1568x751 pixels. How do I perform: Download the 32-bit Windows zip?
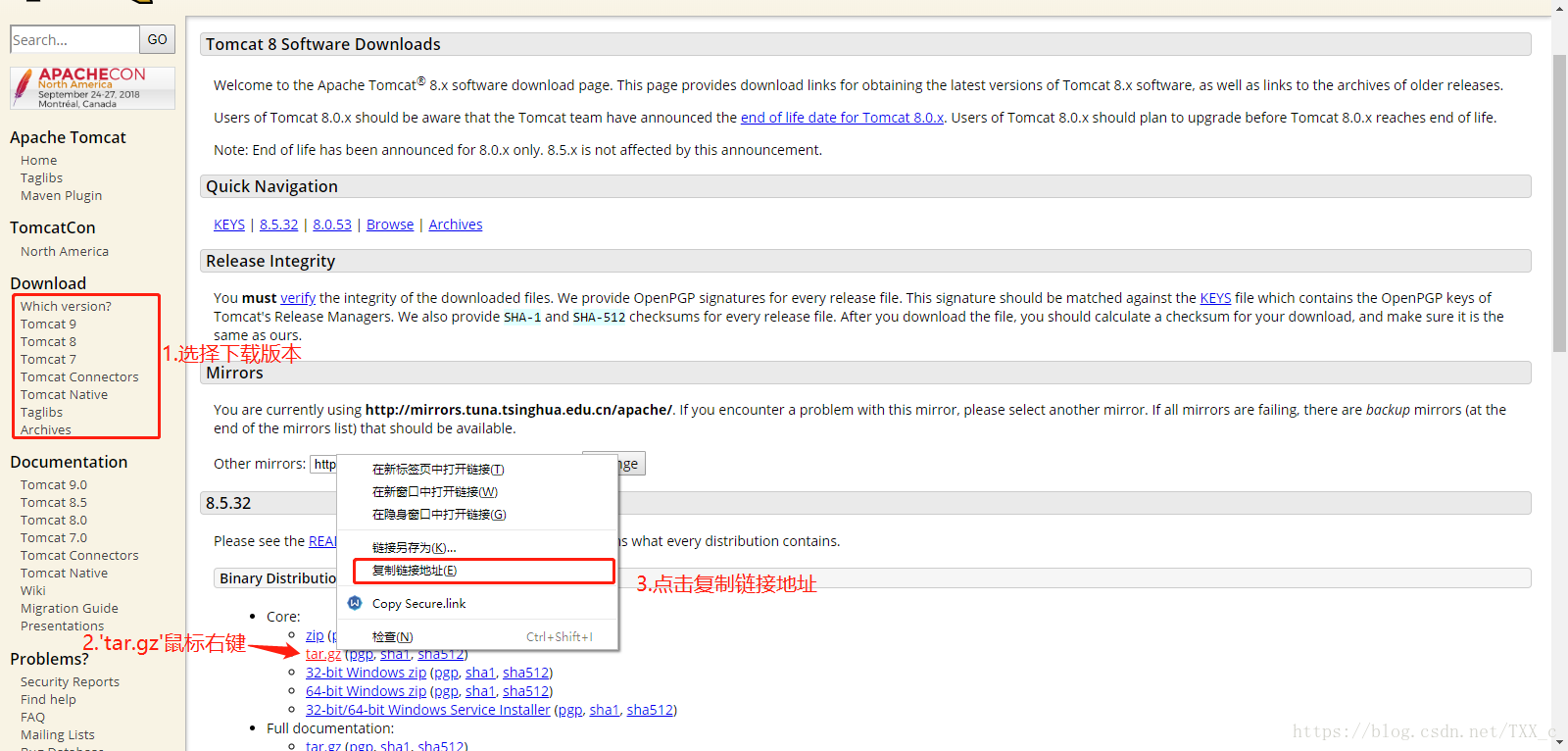point(366,673)
